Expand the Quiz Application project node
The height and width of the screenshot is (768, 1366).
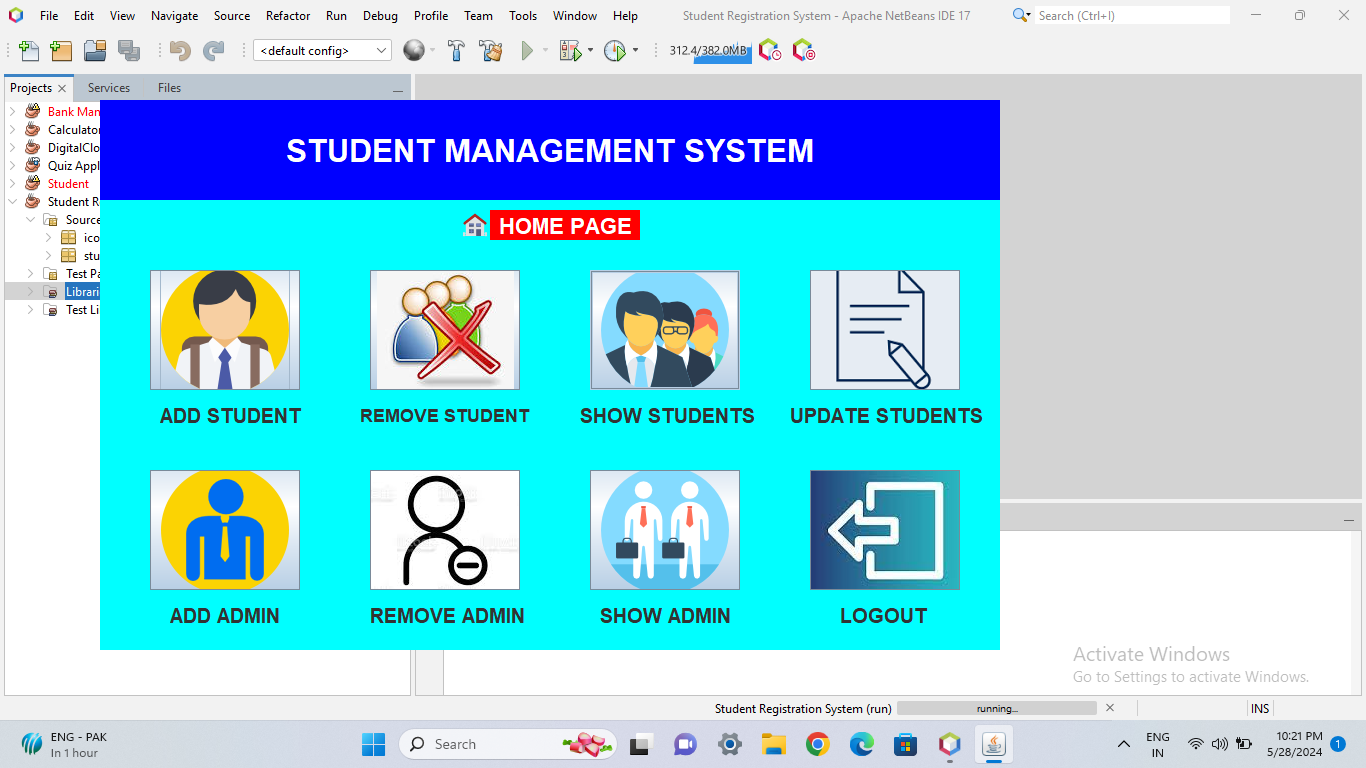(12, 166)
